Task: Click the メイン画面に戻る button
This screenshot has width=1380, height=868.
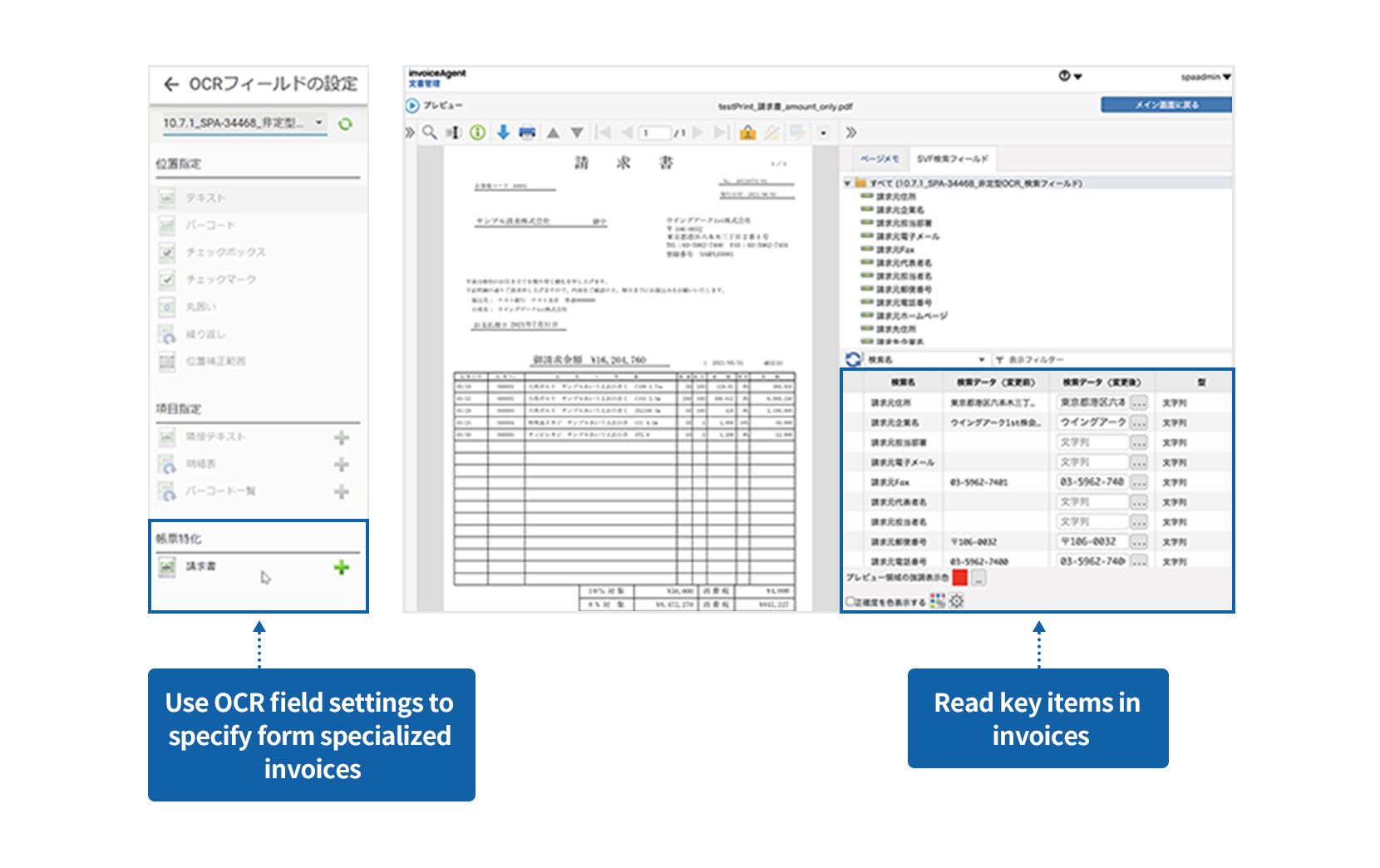Action: pos(1166,104)
